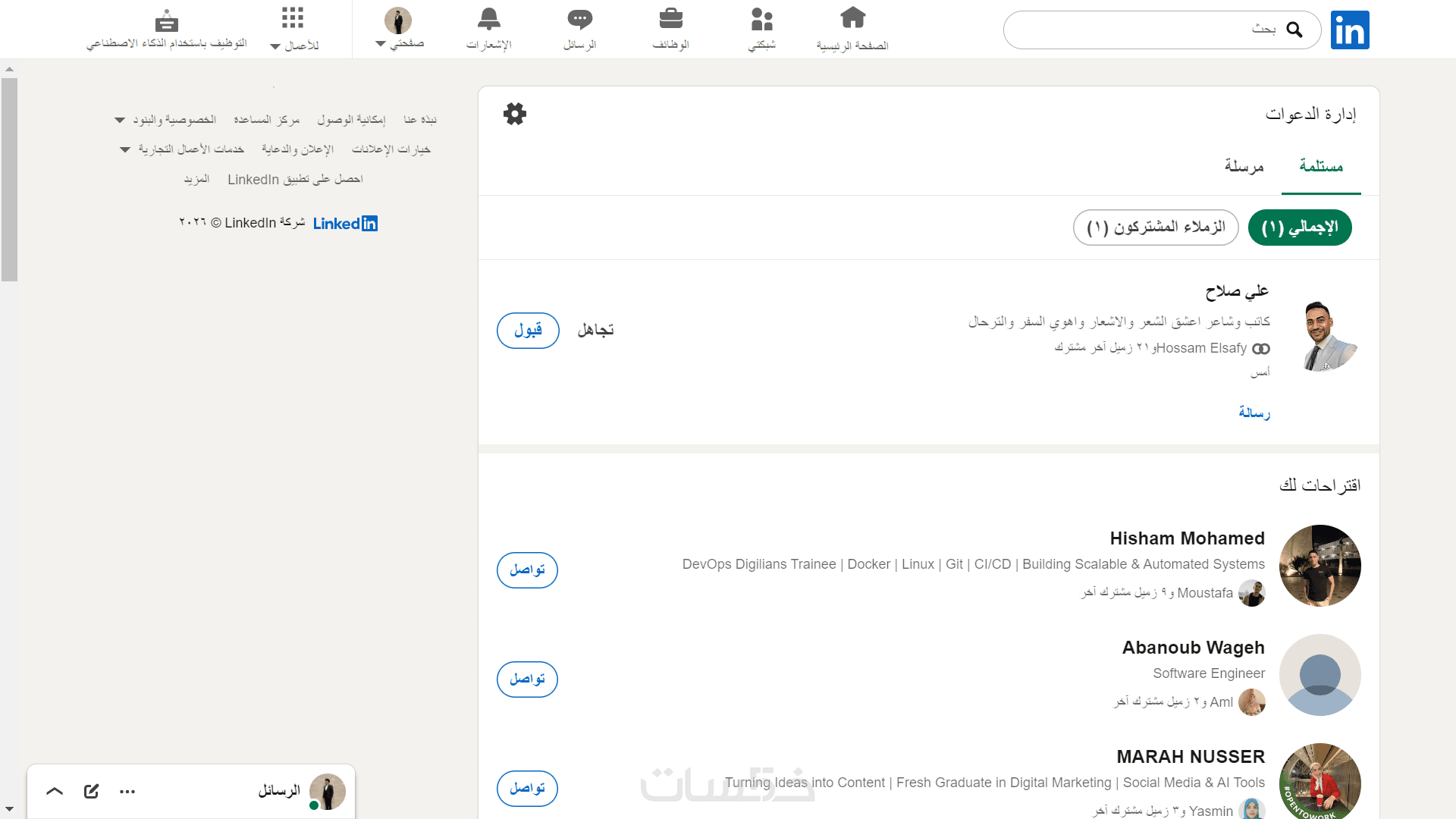This screenshot has width=1456, height=819.
Task: Select the mutual colleagues (١) filter pill
Action: [x=1156, y=227]
